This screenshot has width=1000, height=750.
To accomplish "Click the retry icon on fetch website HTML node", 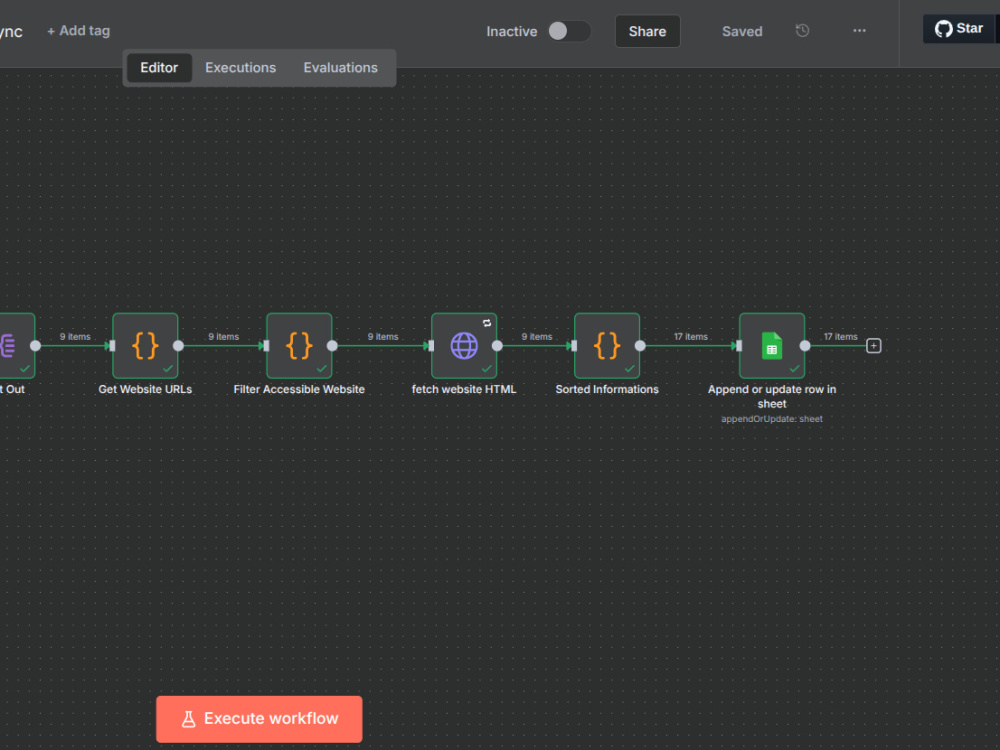I will pos(487,323).
